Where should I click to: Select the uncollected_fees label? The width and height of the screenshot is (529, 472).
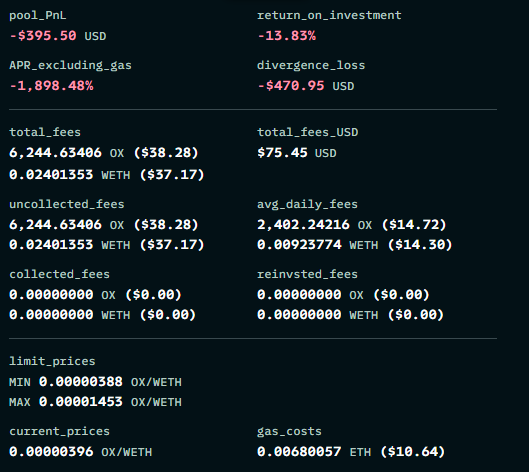click(x=67, y=204)
